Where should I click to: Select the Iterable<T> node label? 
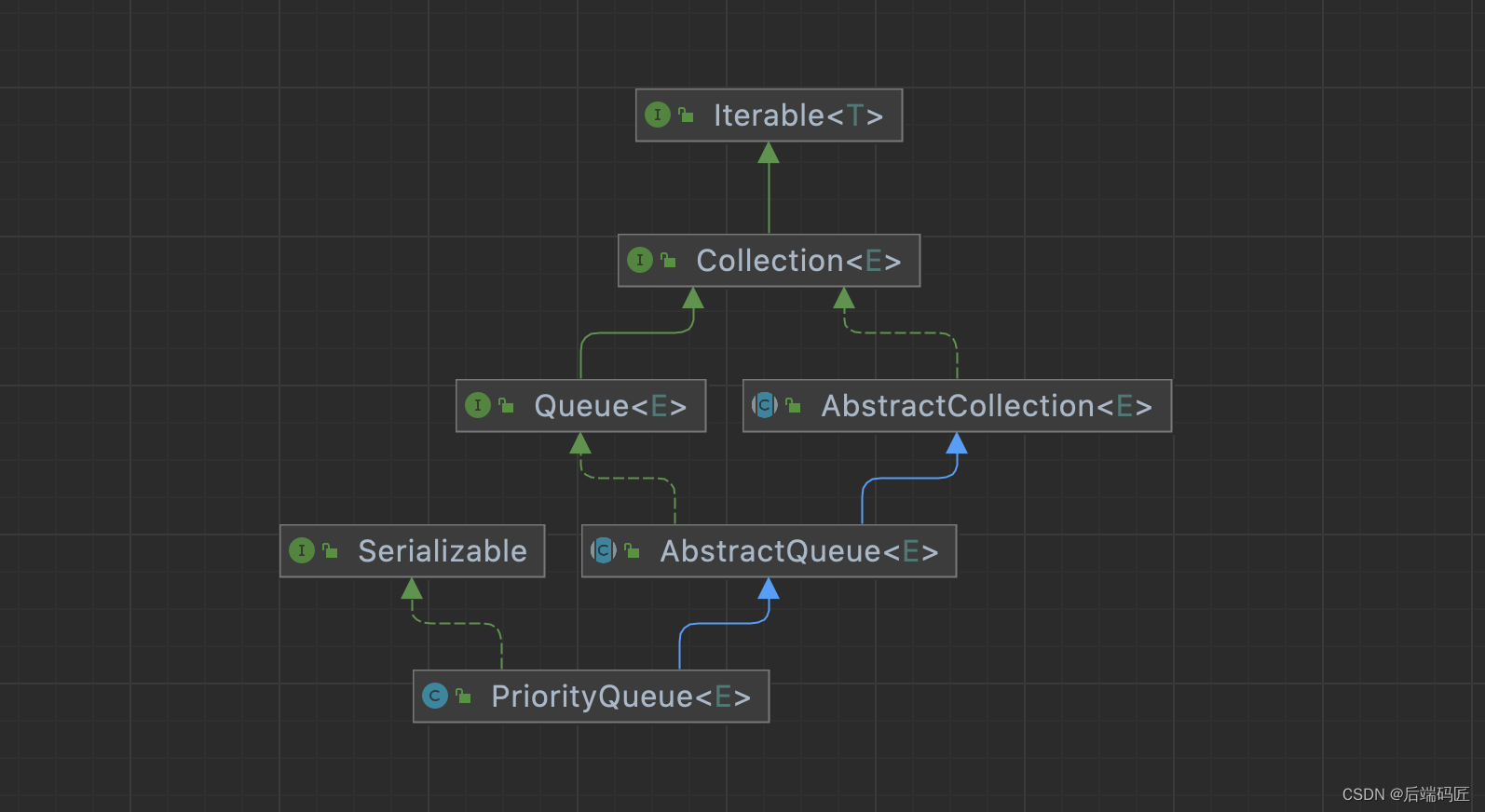click(798, 115)
